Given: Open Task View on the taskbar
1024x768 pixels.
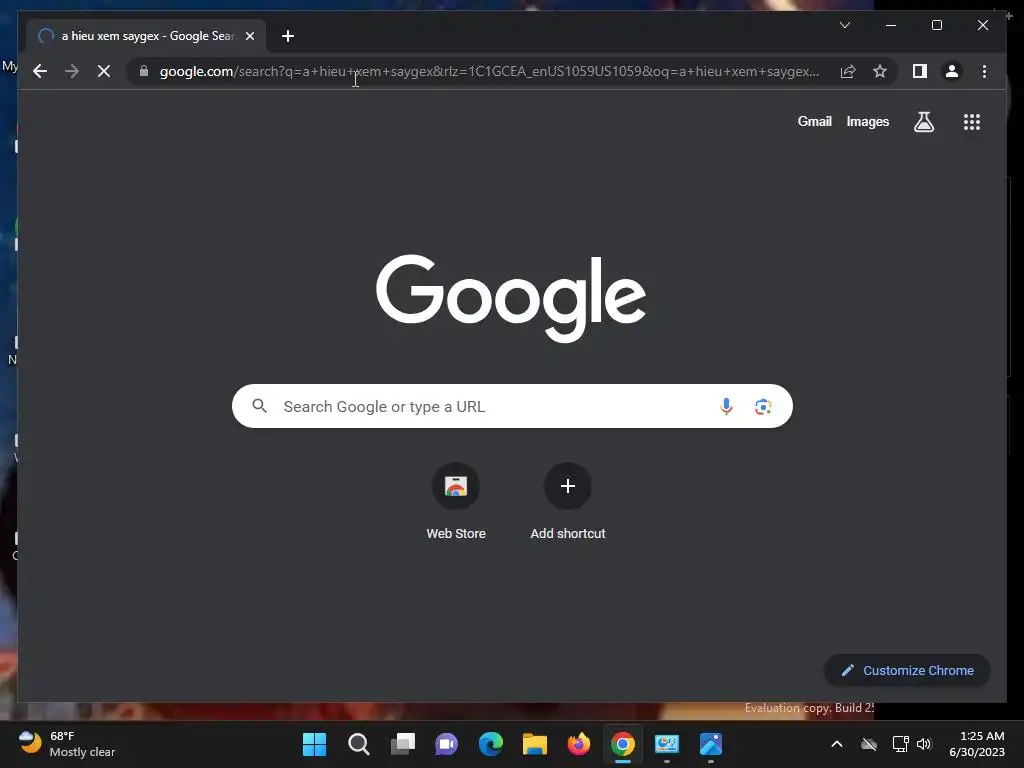Looking at the screenshot, I should pos(403,744).
